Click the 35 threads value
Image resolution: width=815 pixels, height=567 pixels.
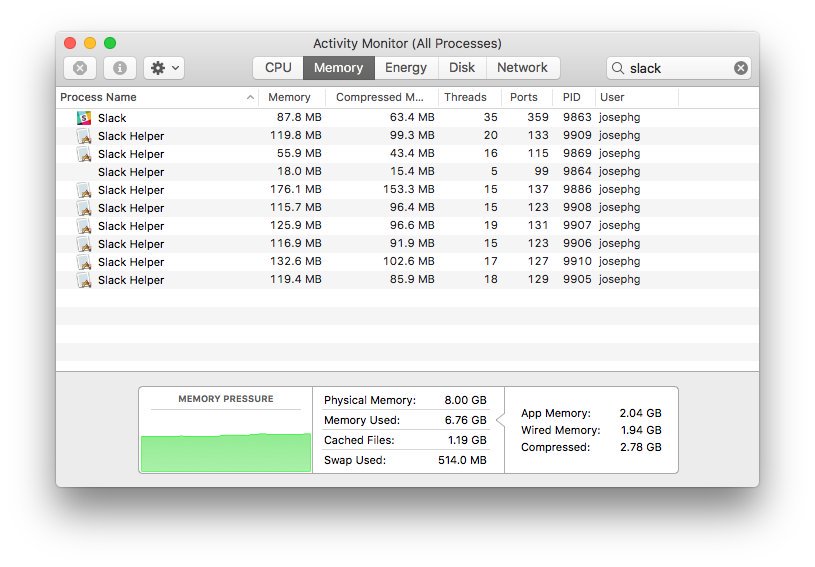tap(491, 117)
